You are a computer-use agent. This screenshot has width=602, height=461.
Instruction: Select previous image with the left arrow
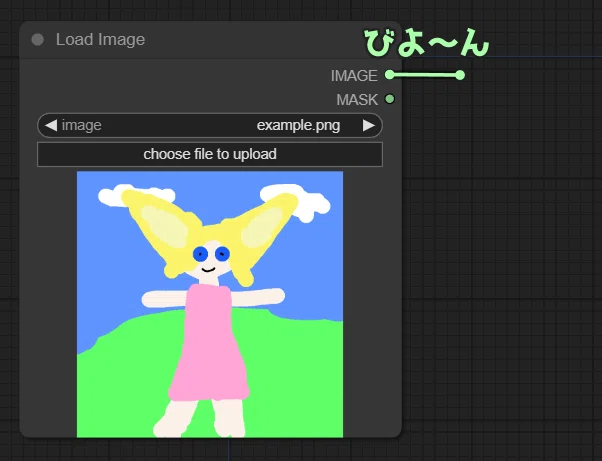[51, 125]
